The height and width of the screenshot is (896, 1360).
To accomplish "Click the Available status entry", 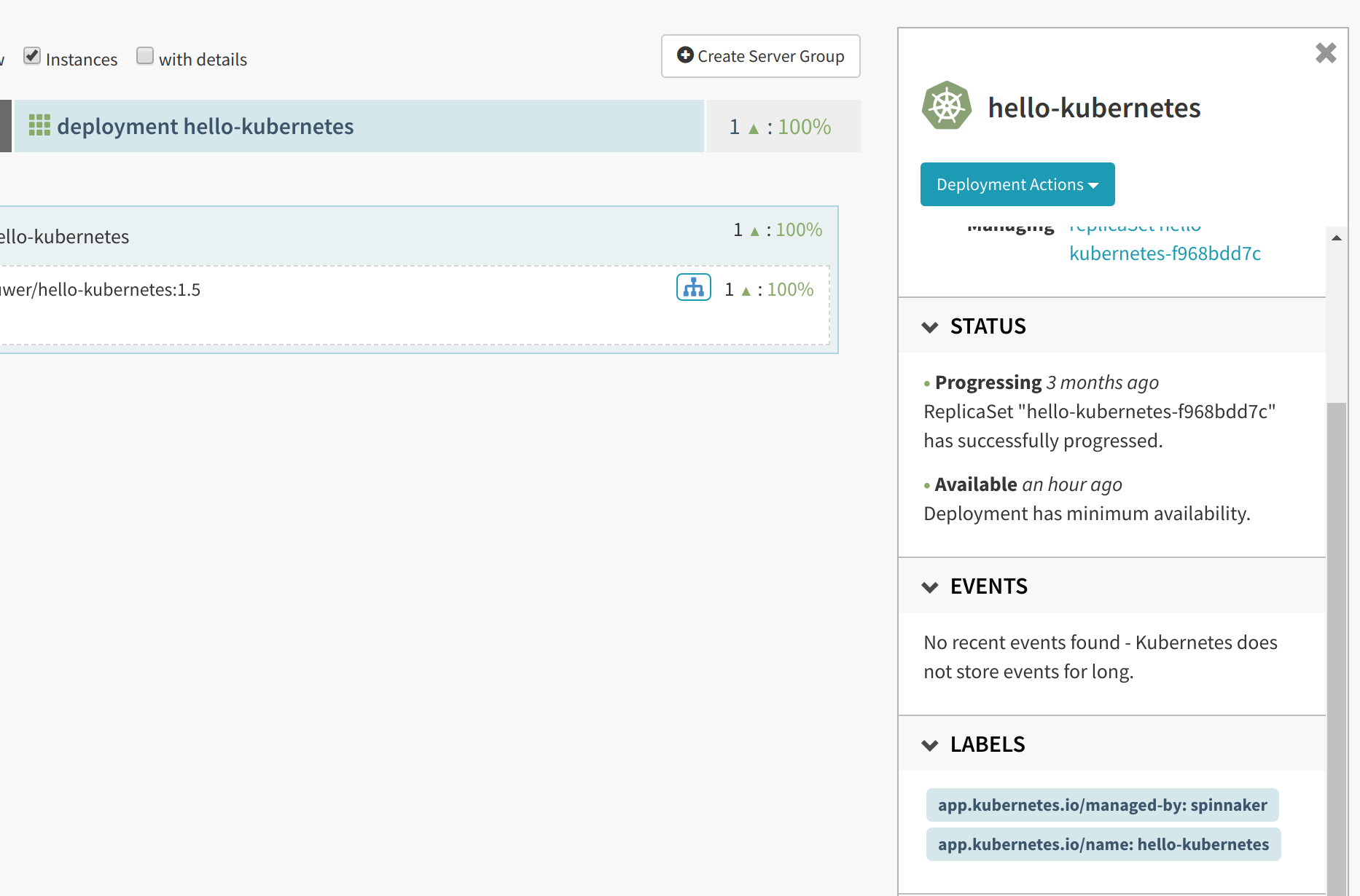I will pos(1087,498).
